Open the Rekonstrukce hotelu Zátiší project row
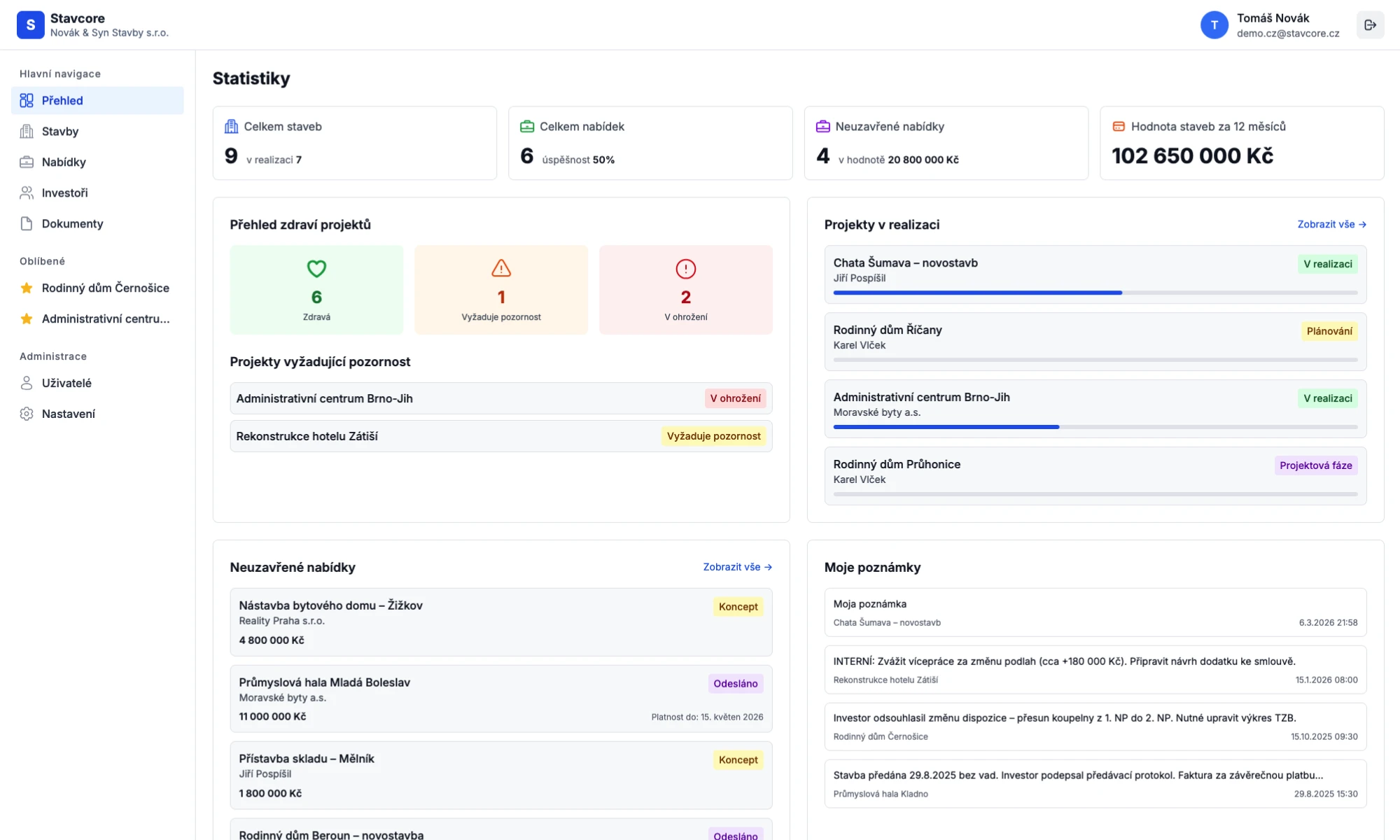The image size is (1400, 840). (x=501, y=435)
